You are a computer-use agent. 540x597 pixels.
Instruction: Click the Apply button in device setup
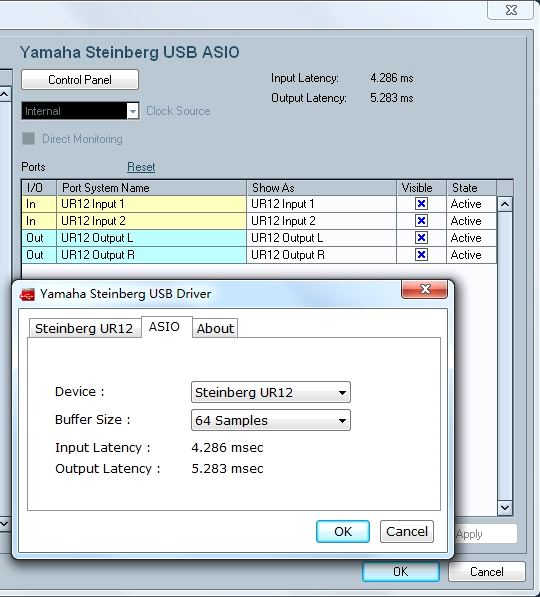[x=486, y=534]
